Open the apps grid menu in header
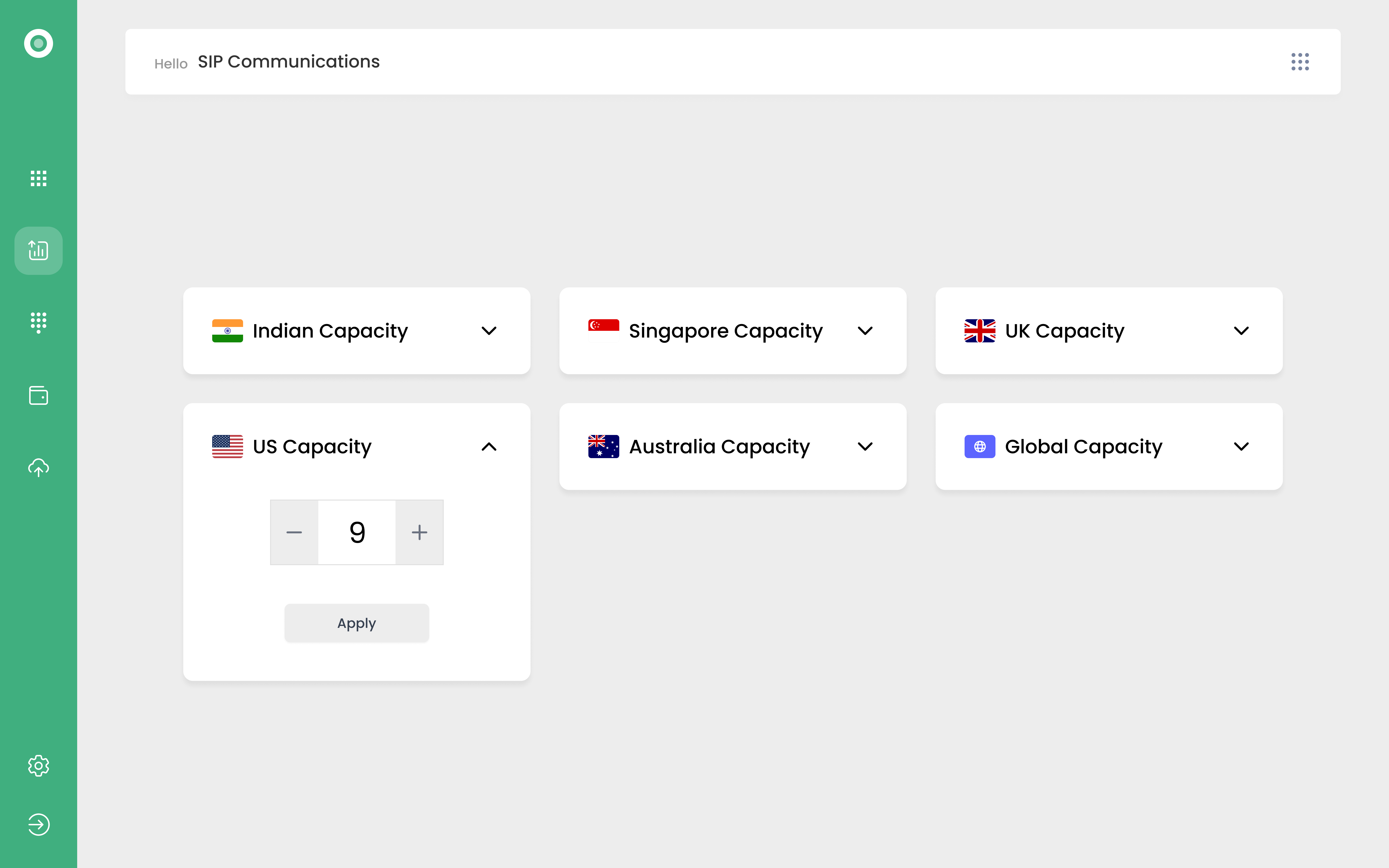 point(1300,61)
